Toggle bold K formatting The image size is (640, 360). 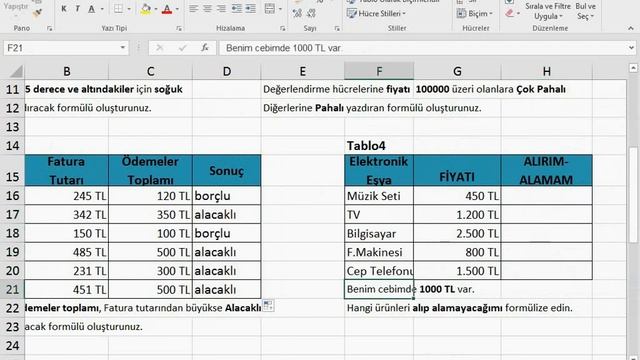64,9
